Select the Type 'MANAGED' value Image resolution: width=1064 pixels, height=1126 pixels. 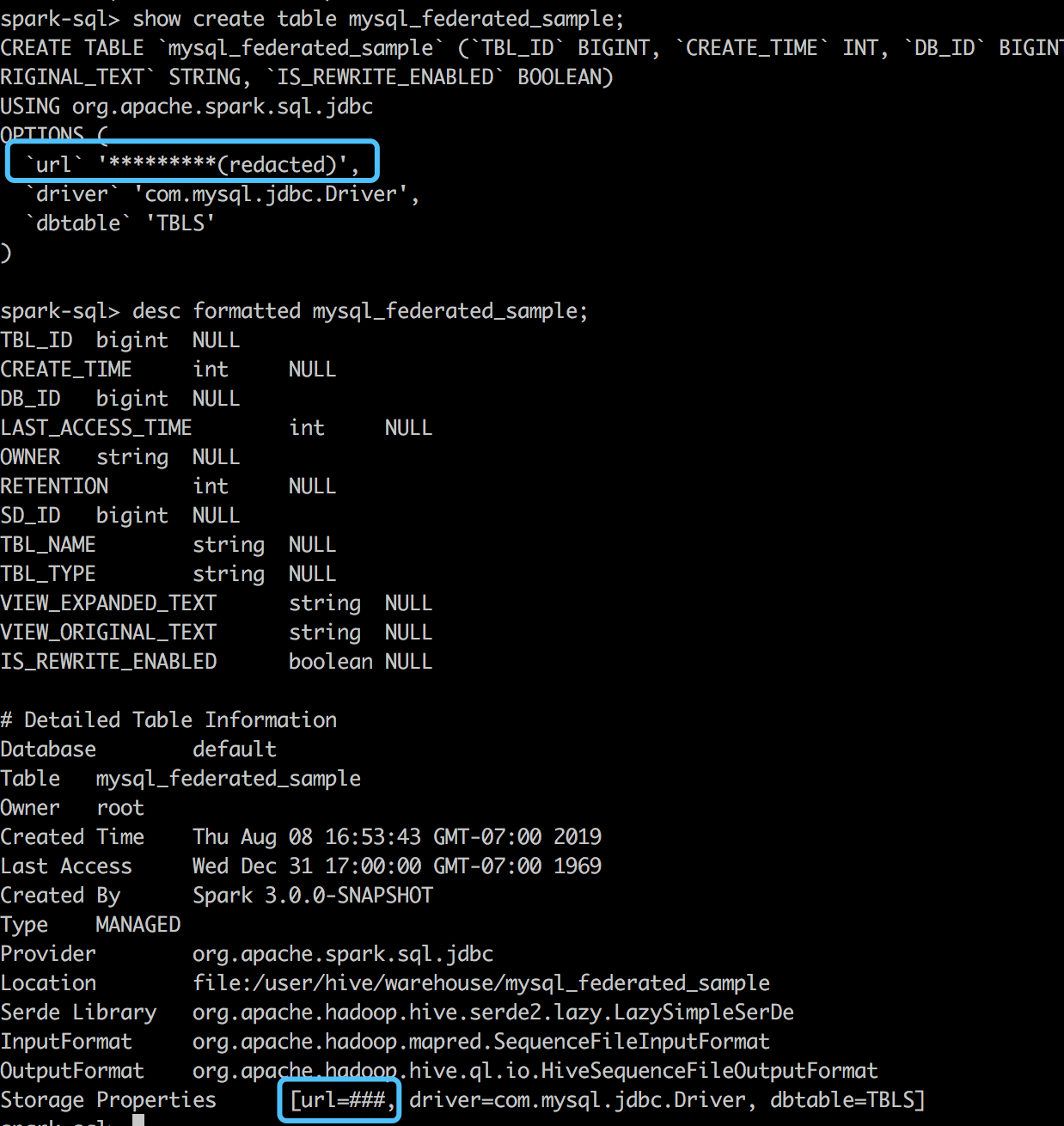[x=138, y=925]
